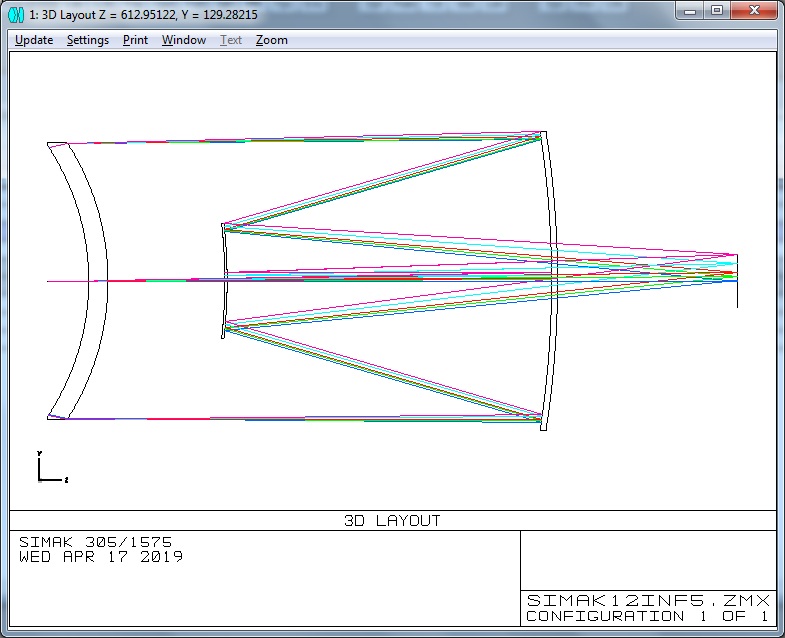Image resolution: width=785 pixels, height=638 pixels.
Task: Minimize the 3D Layout window
Action: (690, 11)
